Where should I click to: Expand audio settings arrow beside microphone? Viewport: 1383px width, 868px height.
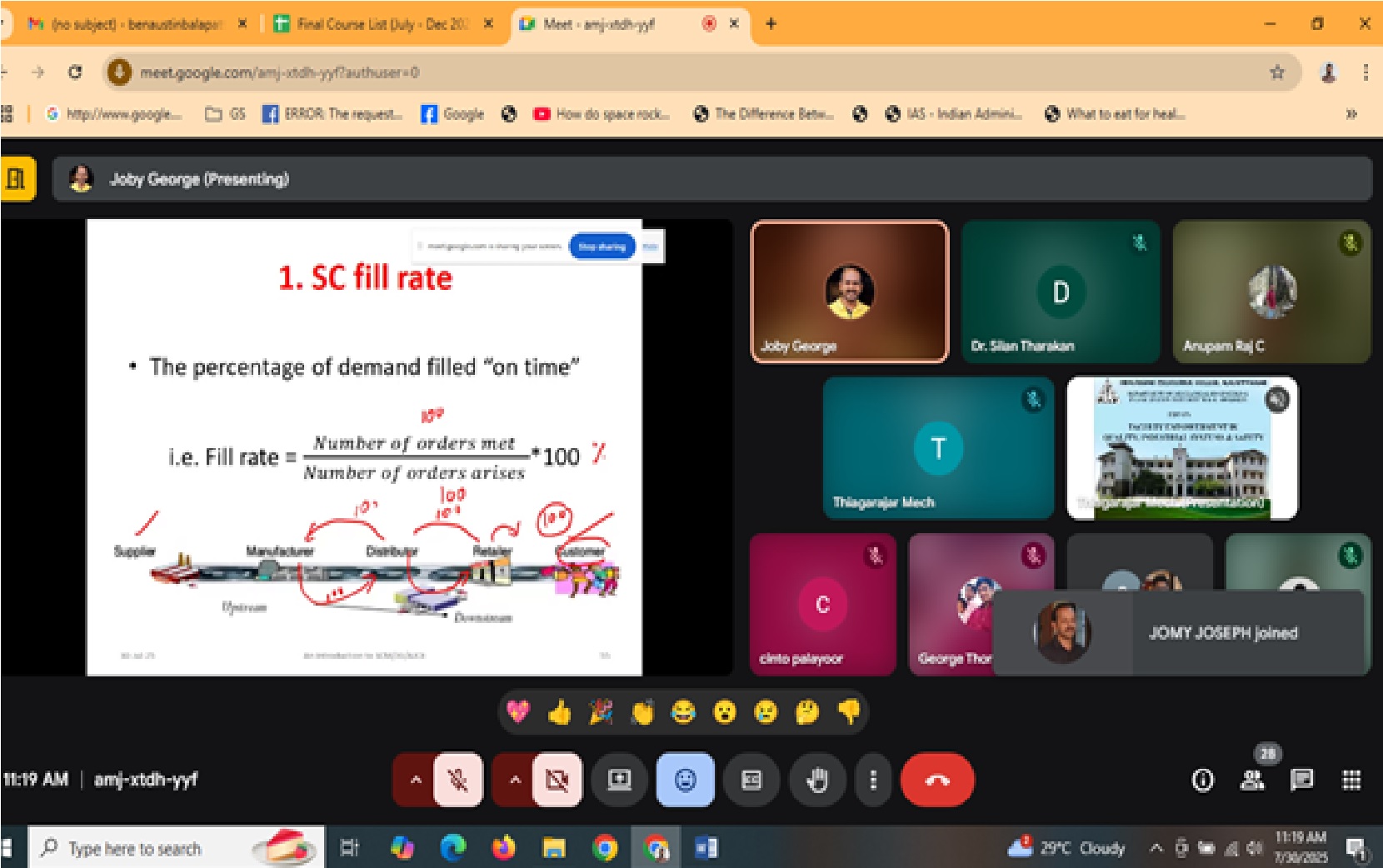click(416, 780)
